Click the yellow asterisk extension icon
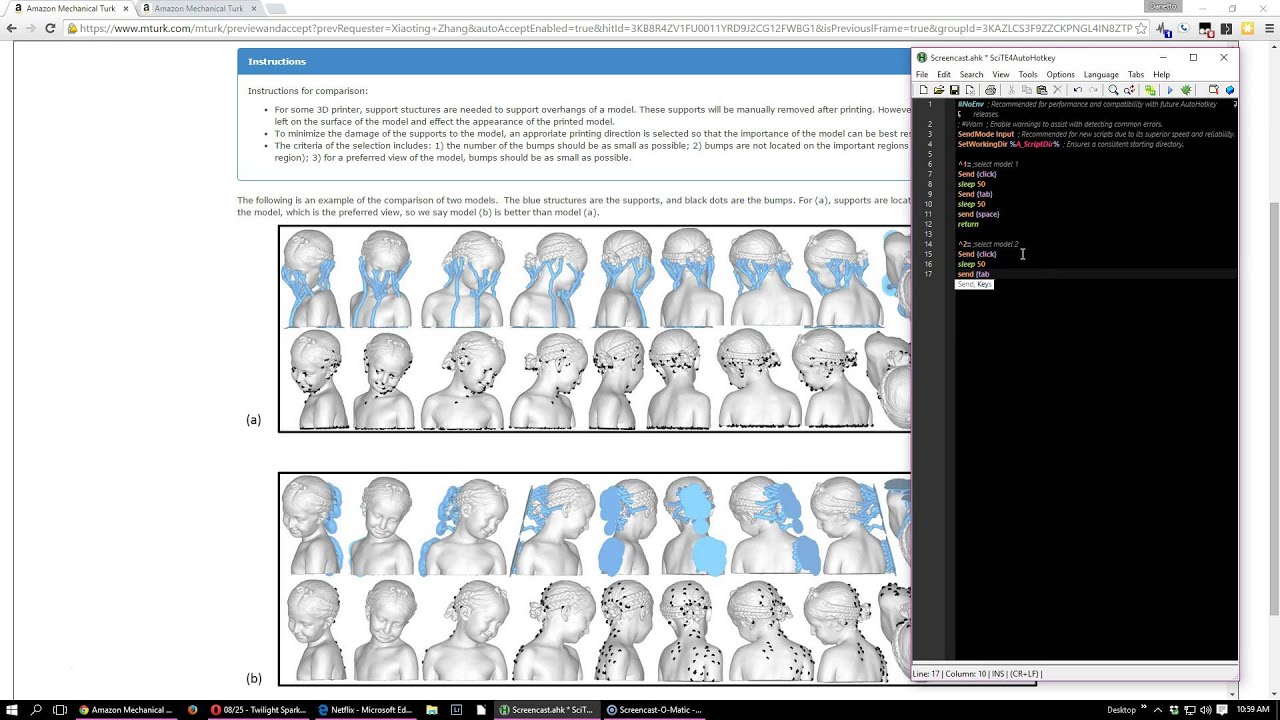The image size is (1280, 720). point(1247,29)
